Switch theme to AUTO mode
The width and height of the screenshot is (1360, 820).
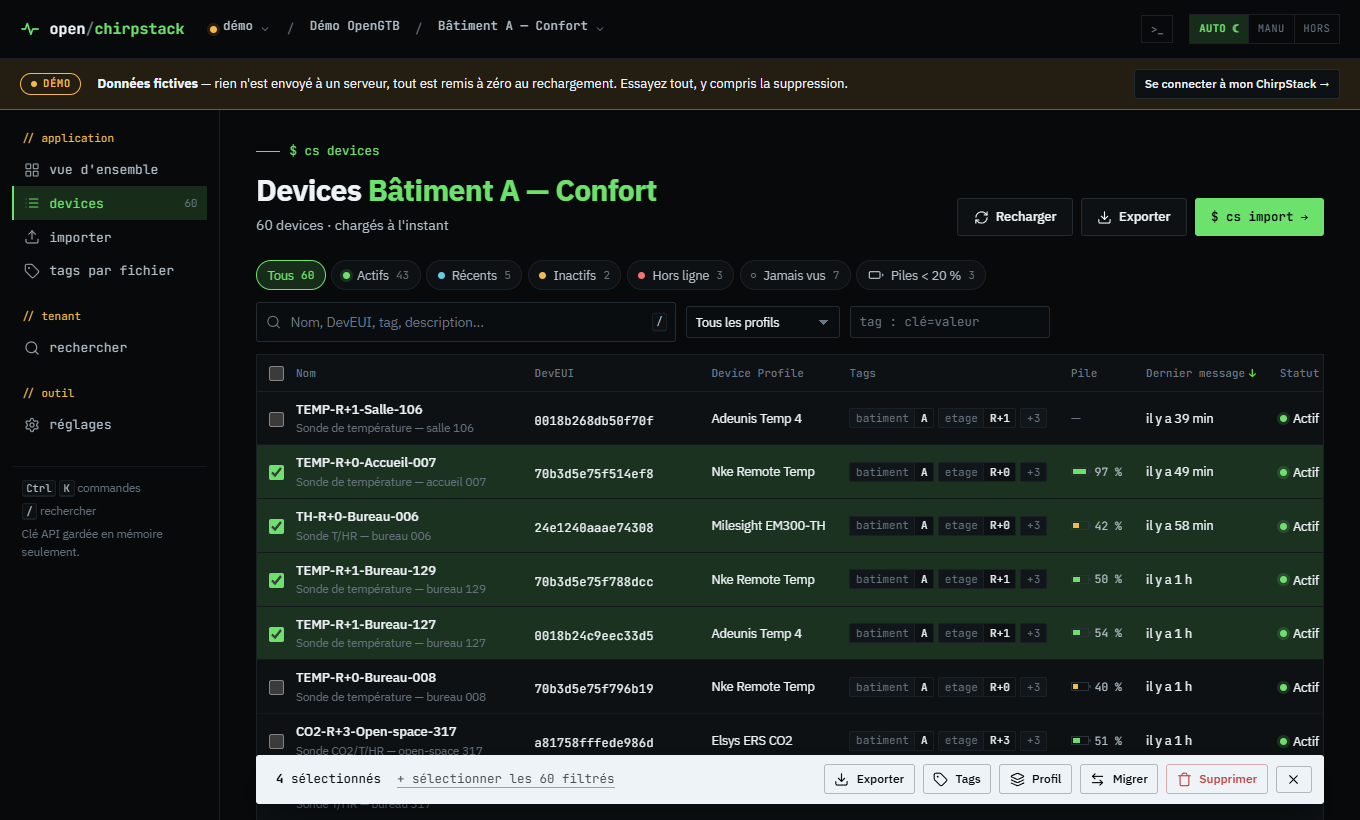(1219, 29)
